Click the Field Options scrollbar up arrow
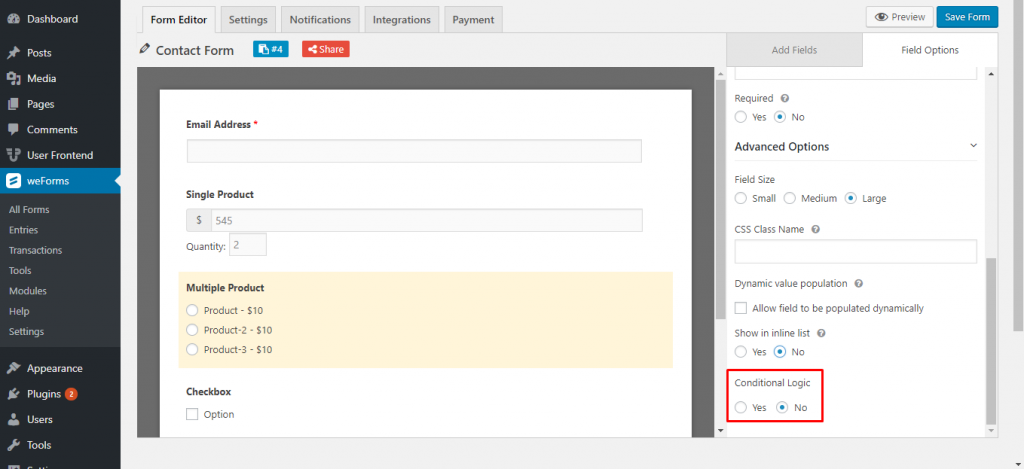Image resolution: width=1024 pixels, height=469 pixels. pyautogui.click(x=991, y=74)
